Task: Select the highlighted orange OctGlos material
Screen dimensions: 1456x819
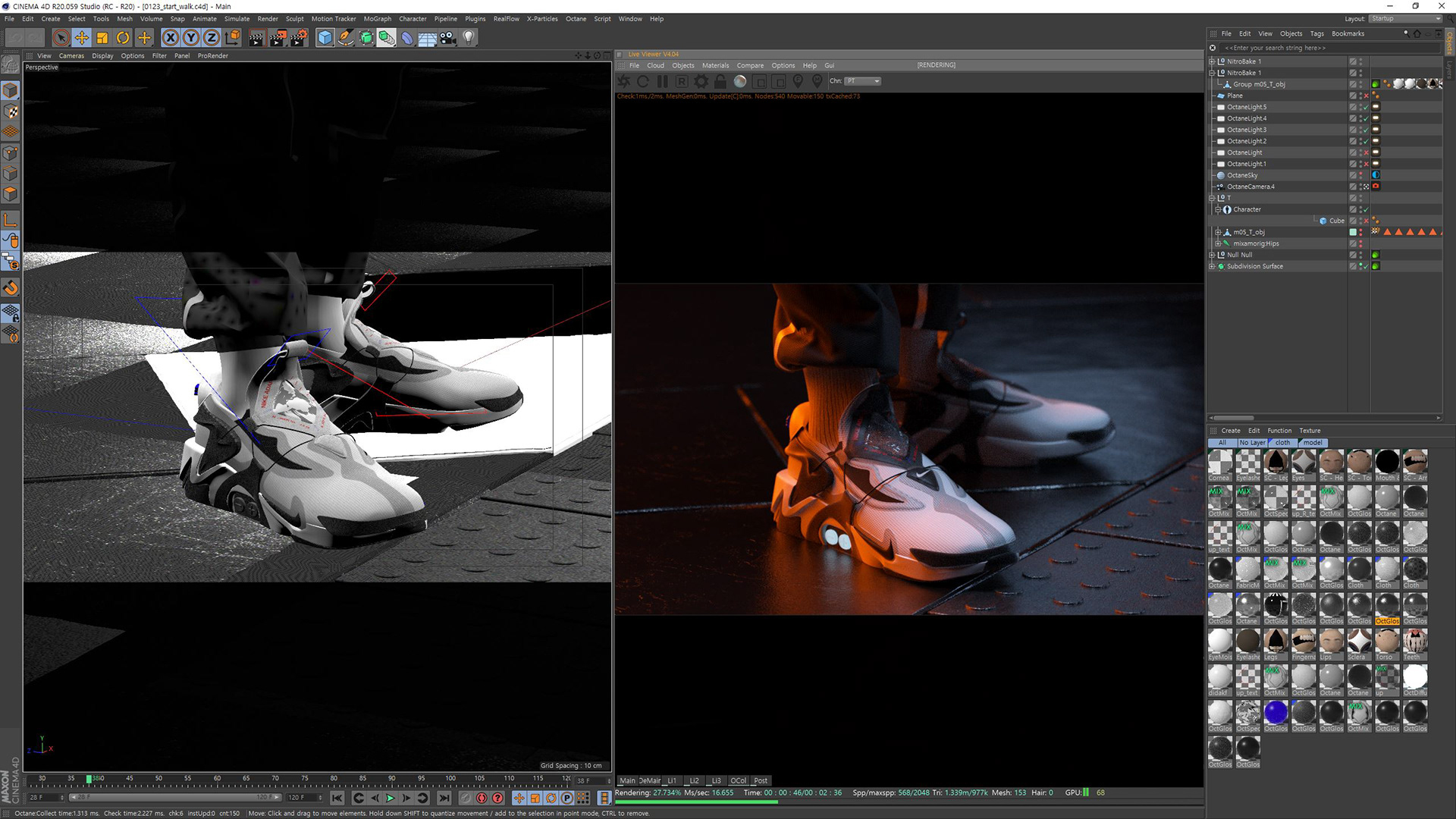Action: (1387, 609)
